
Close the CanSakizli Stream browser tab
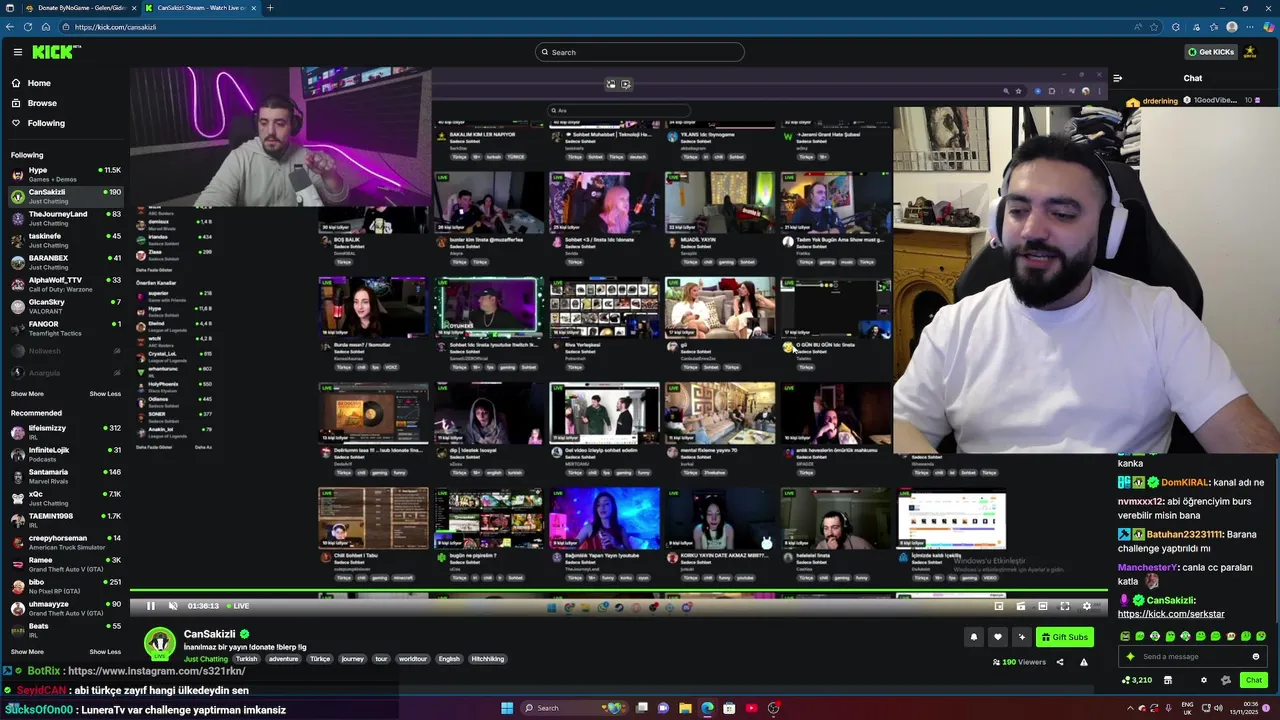coord(254,8)
